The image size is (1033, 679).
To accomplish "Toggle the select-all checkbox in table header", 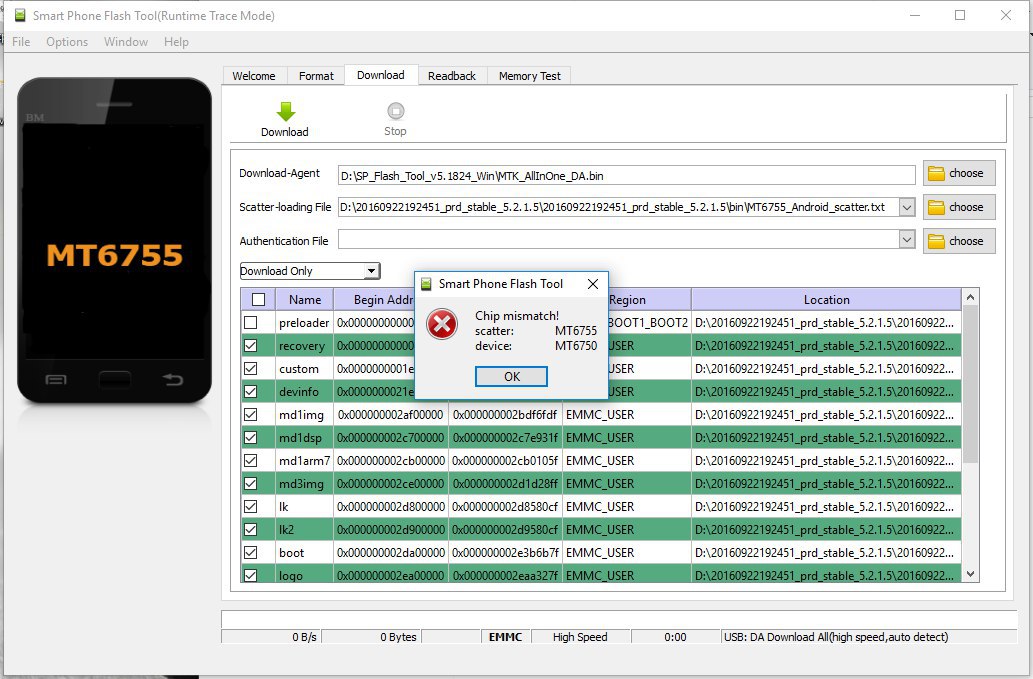I will tap(258, 300).
